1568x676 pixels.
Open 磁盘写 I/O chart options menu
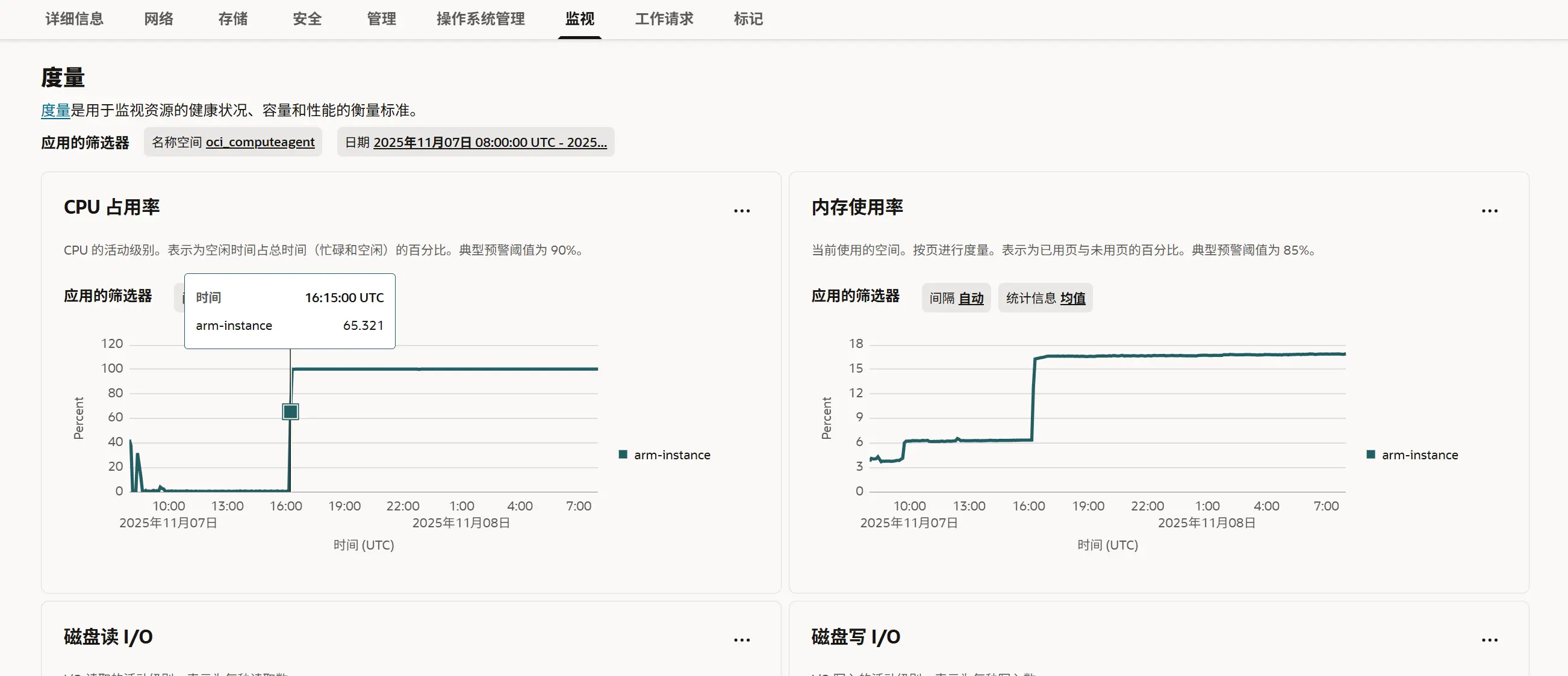[1489, 640]
